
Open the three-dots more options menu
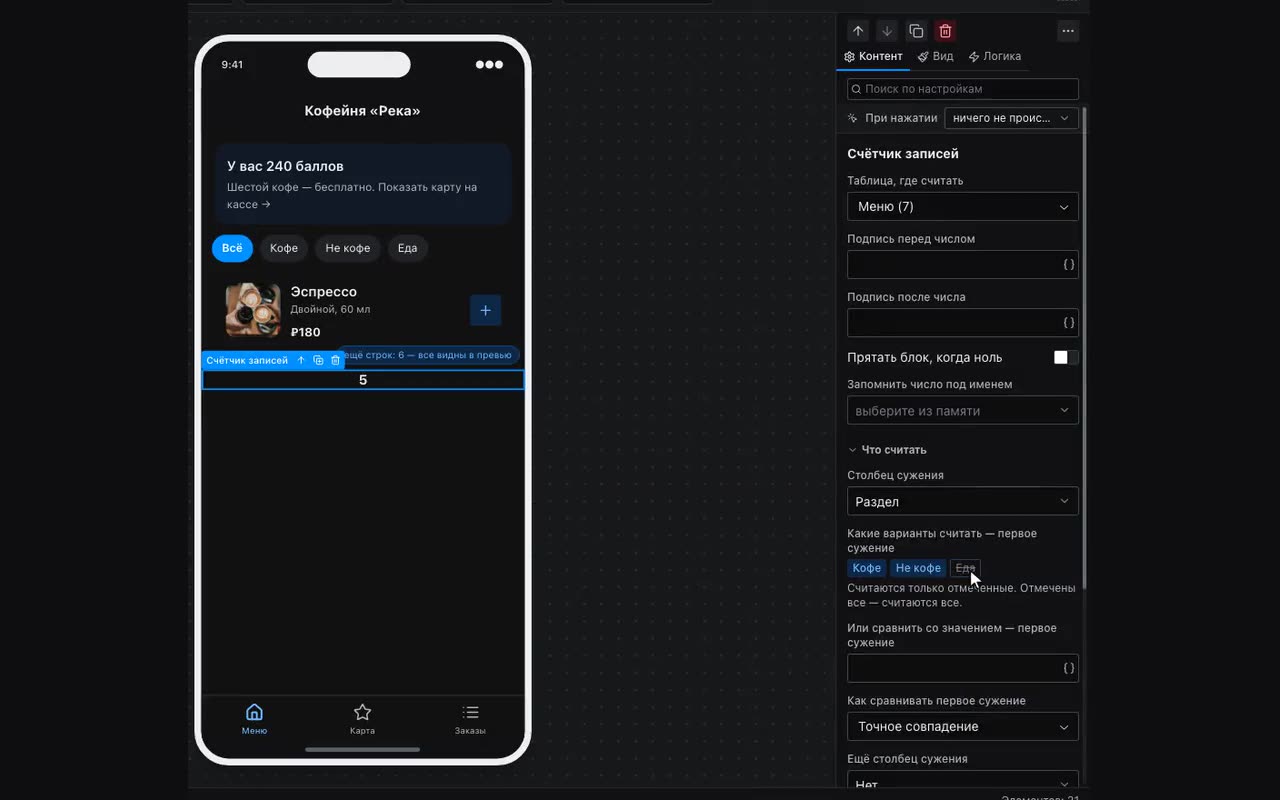pyautogui.click(x=1068, y=31)
